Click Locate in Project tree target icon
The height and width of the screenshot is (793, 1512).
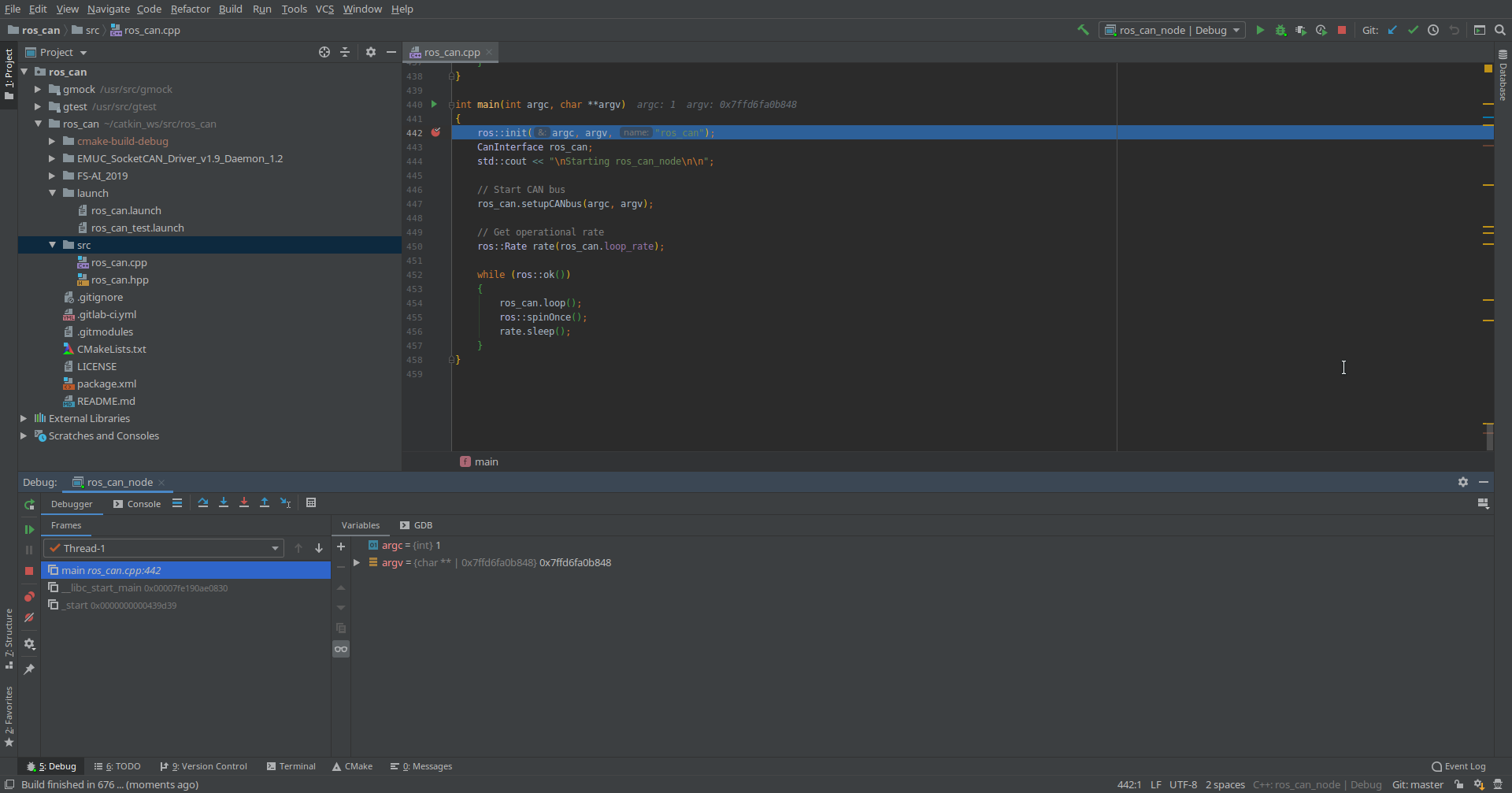(x=324, y=52)
